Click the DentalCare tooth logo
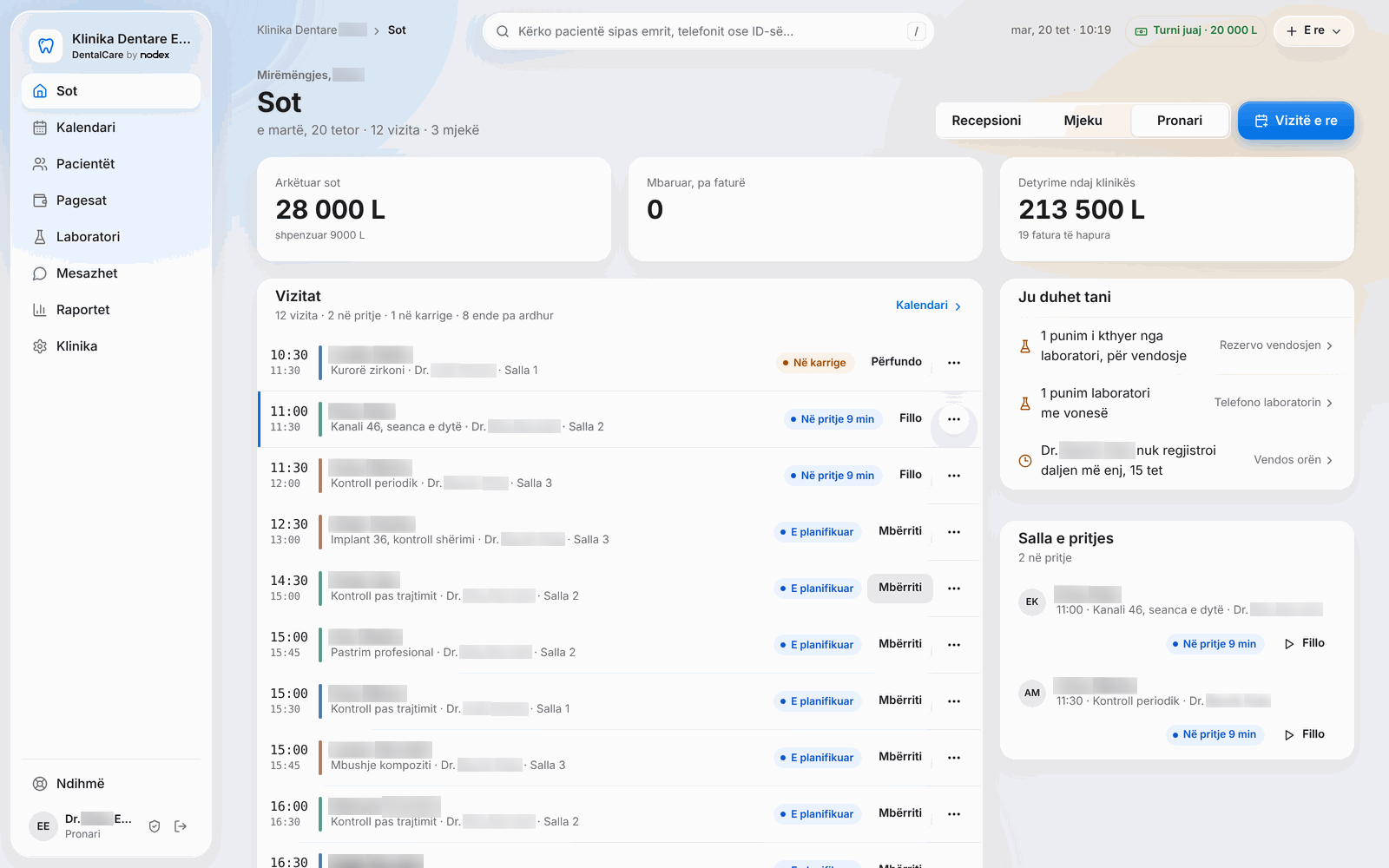The width and height of the screenshot is (1389, 868). pos(46,46)
